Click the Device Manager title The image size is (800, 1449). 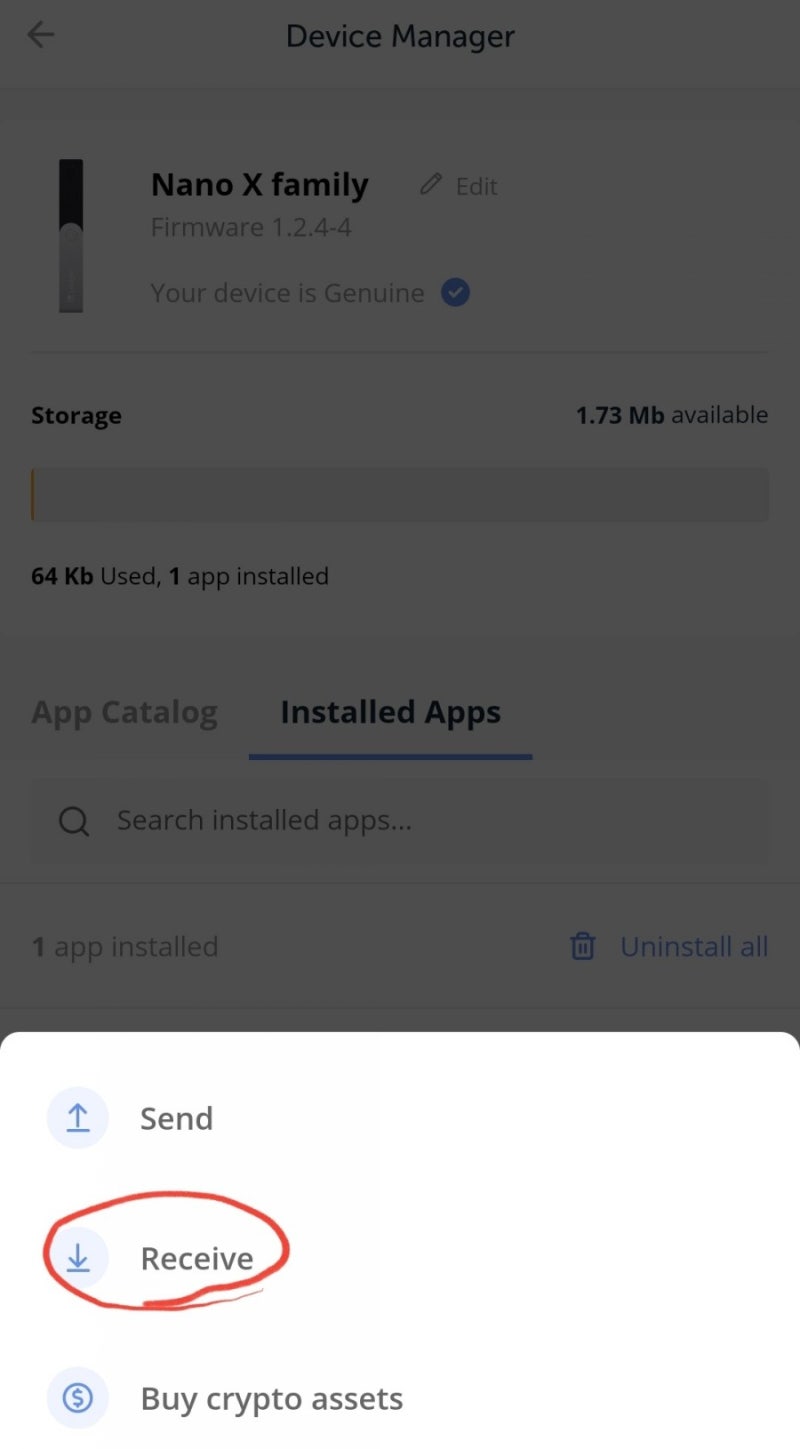coord(400,36)
